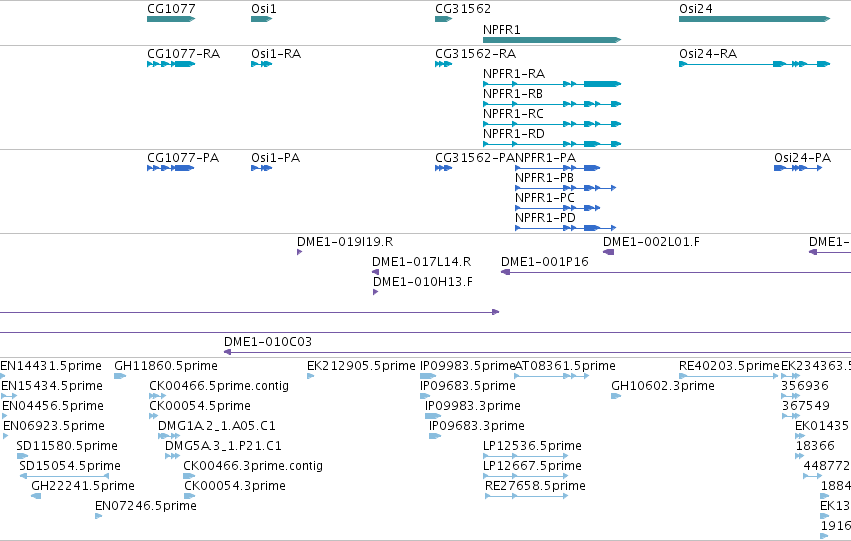Click the GH11860.5prime EST label
The height and width of the screenshot is (541, 851).
(166, 366)
